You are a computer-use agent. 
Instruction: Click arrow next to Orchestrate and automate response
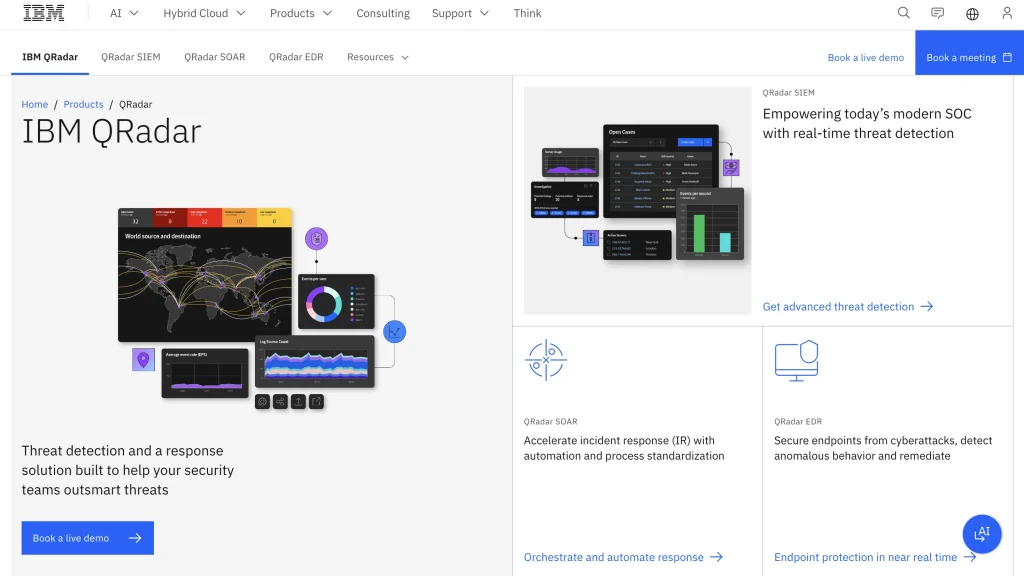point(716,557)
